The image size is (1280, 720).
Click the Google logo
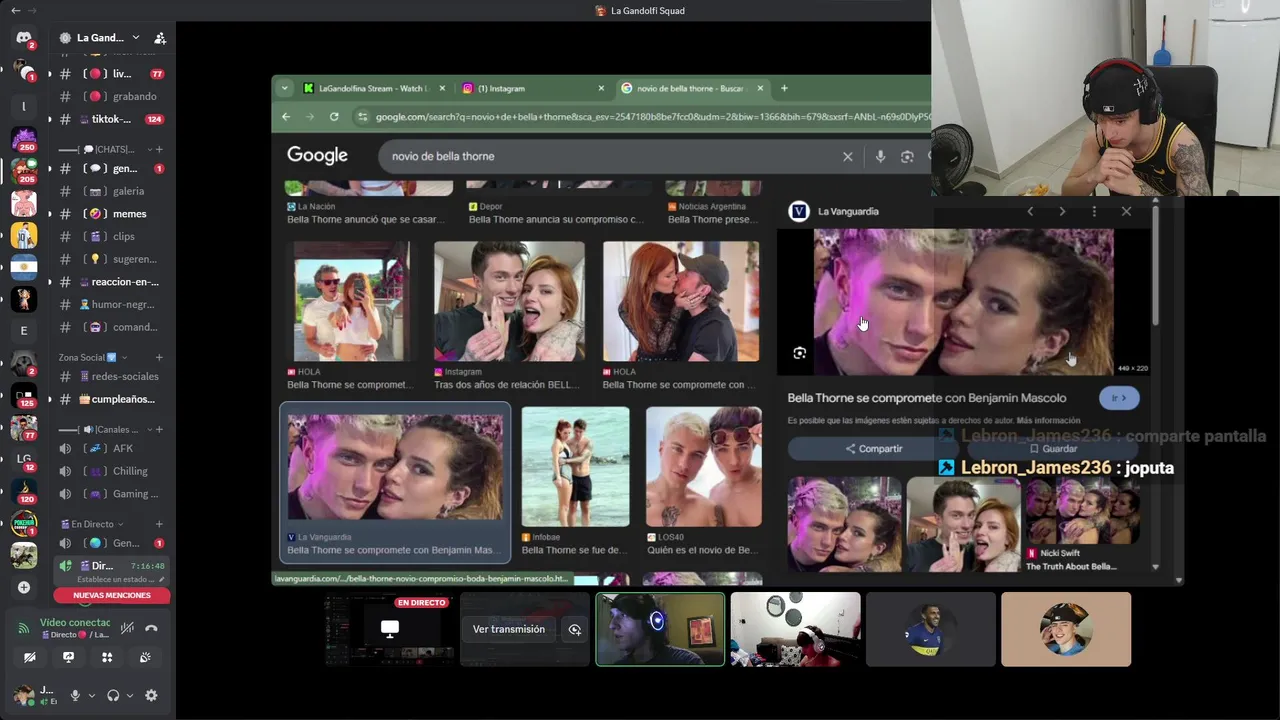[x=317, y=155]
